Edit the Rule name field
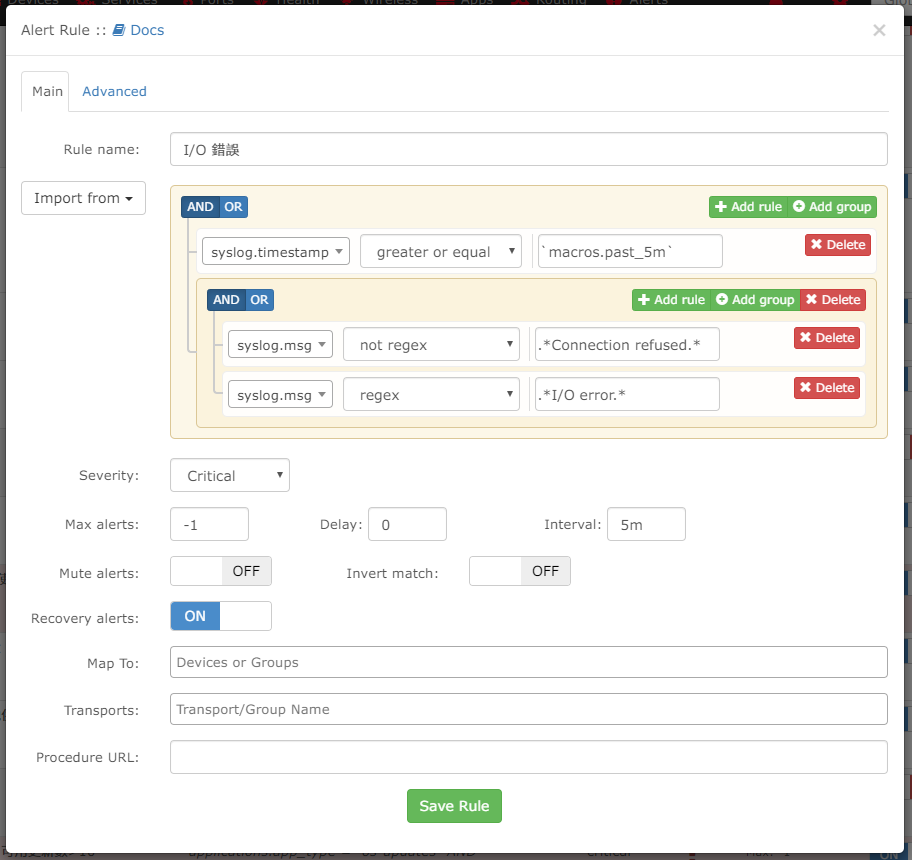Image resolution: width=912 pixels, height=860 pixels. 528,149
